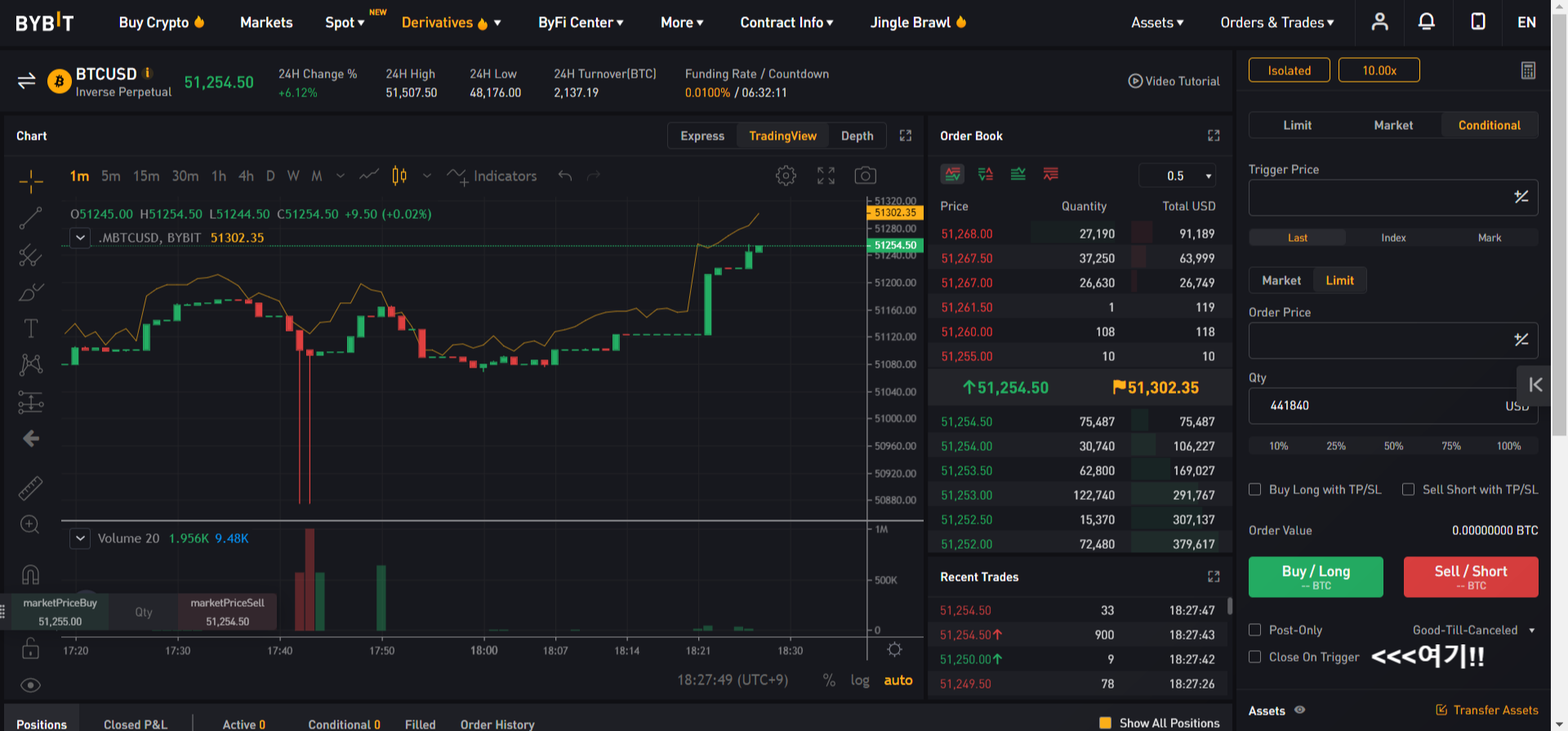Switch to the Depth chart tab

[x=857, y=136]
